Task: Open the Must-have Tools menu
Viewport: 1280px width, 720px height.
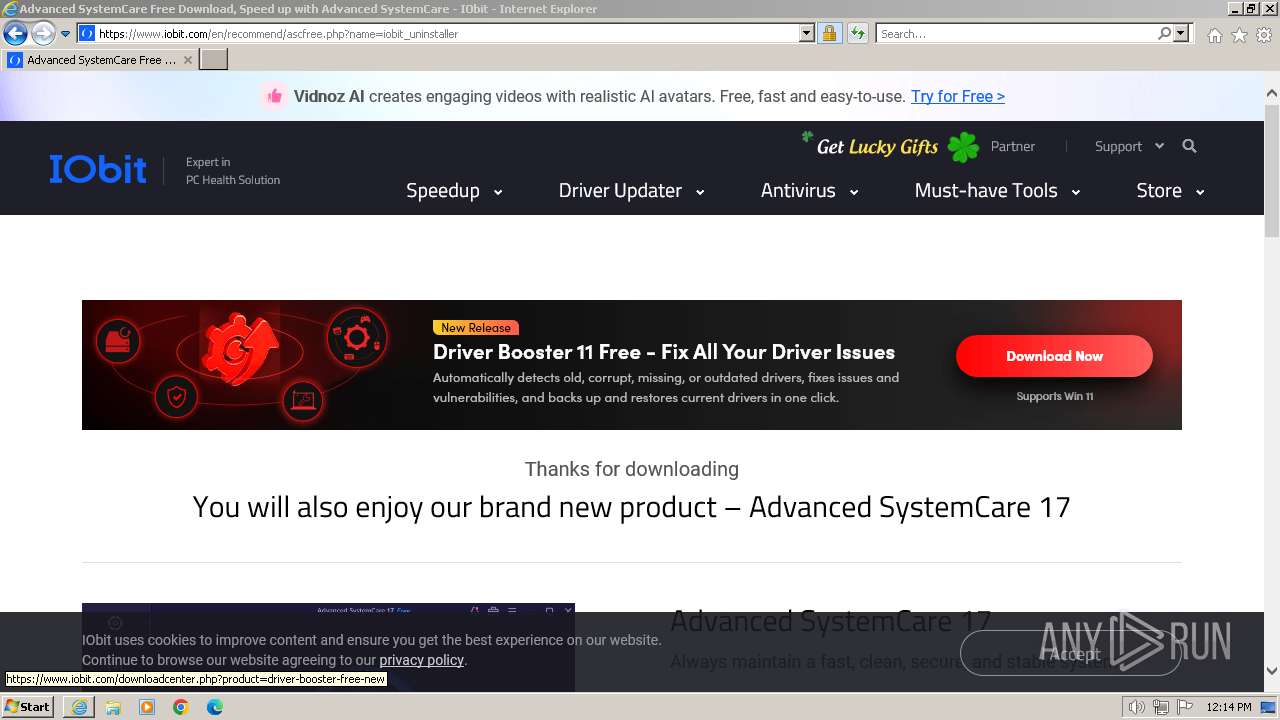Action: pos(997,191)
